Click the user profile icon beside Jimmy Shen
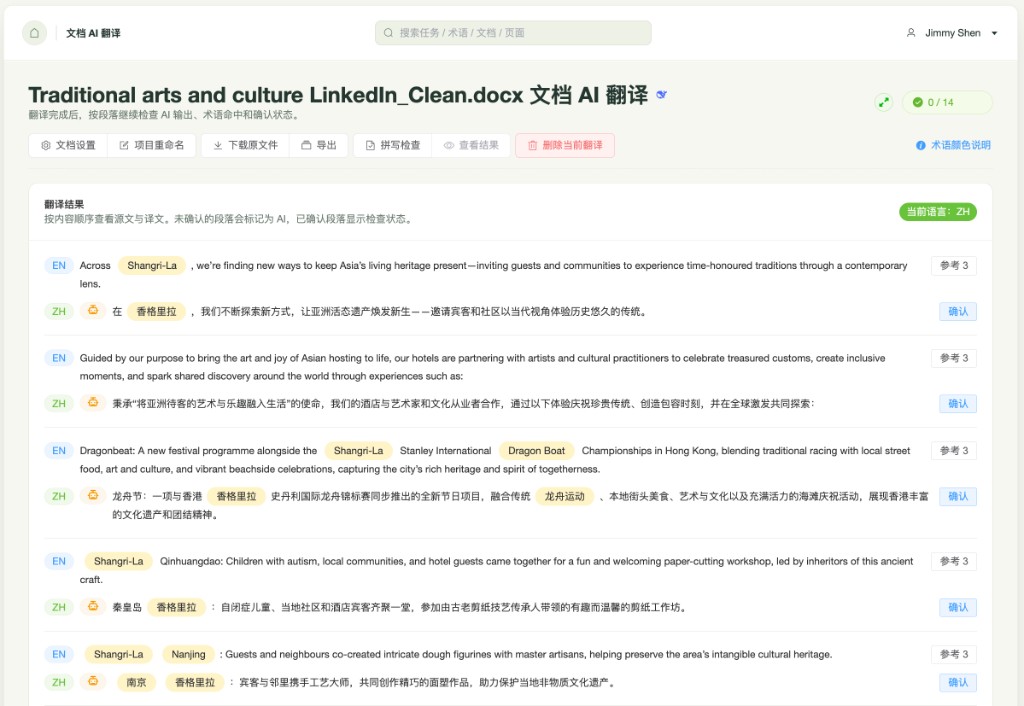This screenshot has height=706, width=1024. [910, 33]
